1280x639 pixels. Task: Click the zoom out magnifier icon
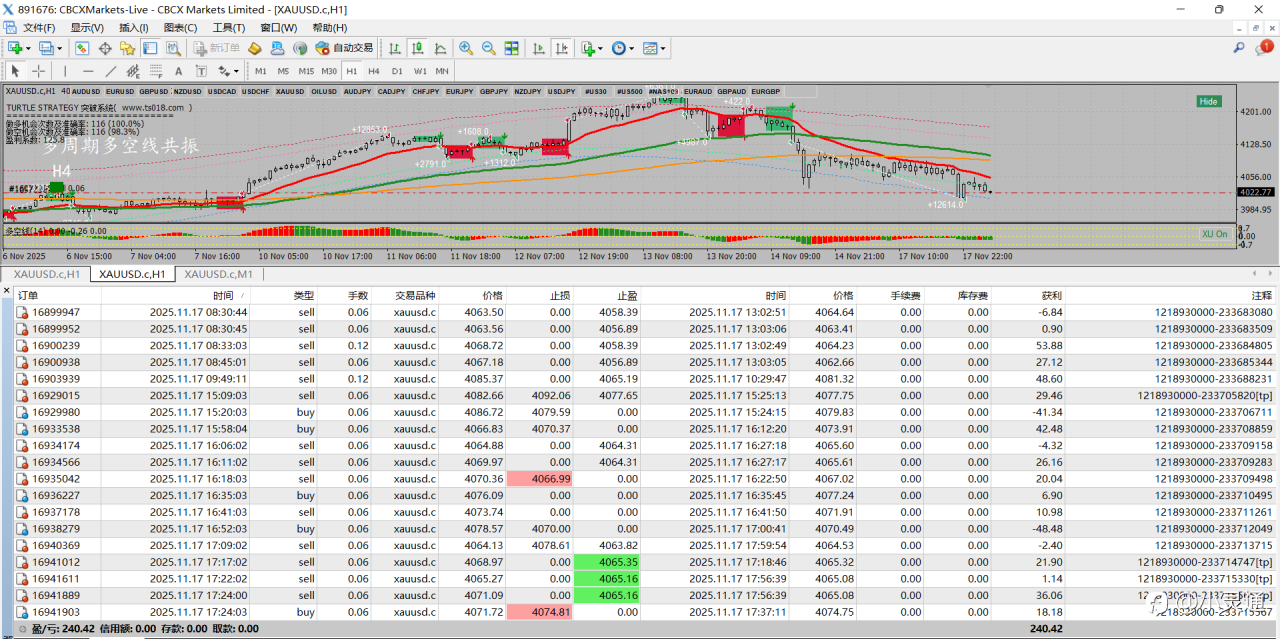[x=489, y=48]
